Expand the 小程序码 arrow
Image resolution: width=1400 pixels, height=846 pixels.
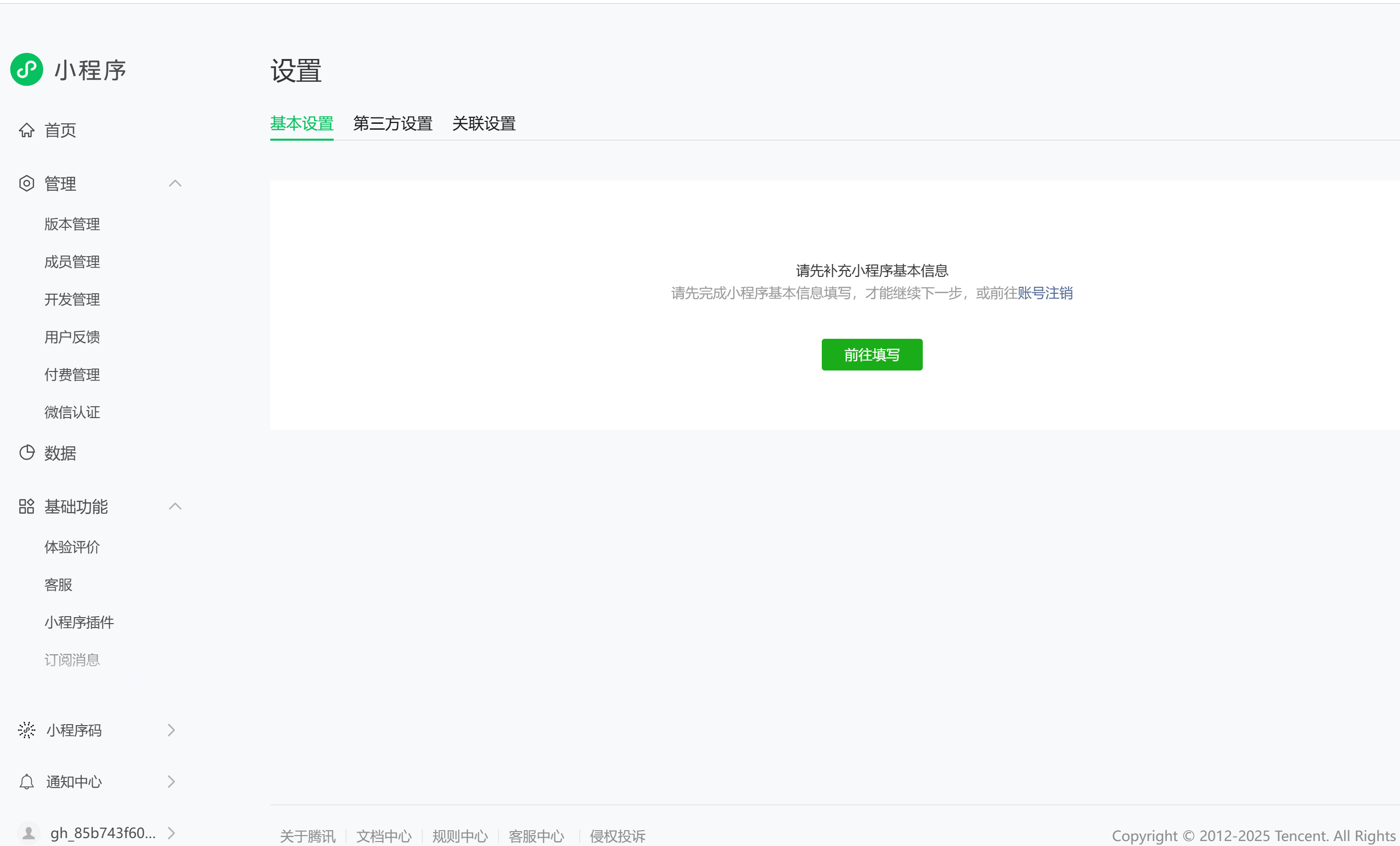pos(171,730)
